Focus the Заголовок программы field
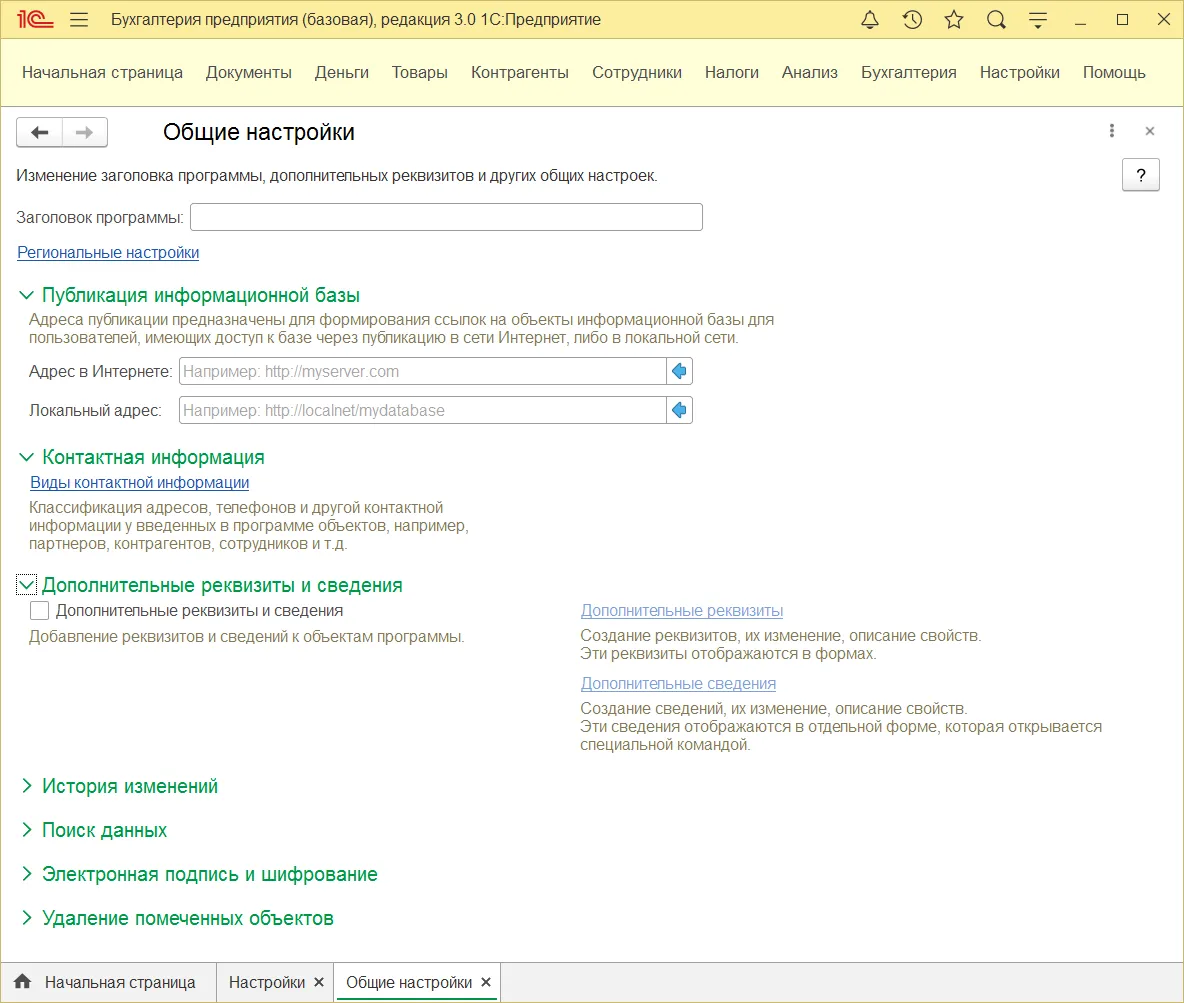The image size is (1184, 1003). pyautogui.click(x=446, y=217)
